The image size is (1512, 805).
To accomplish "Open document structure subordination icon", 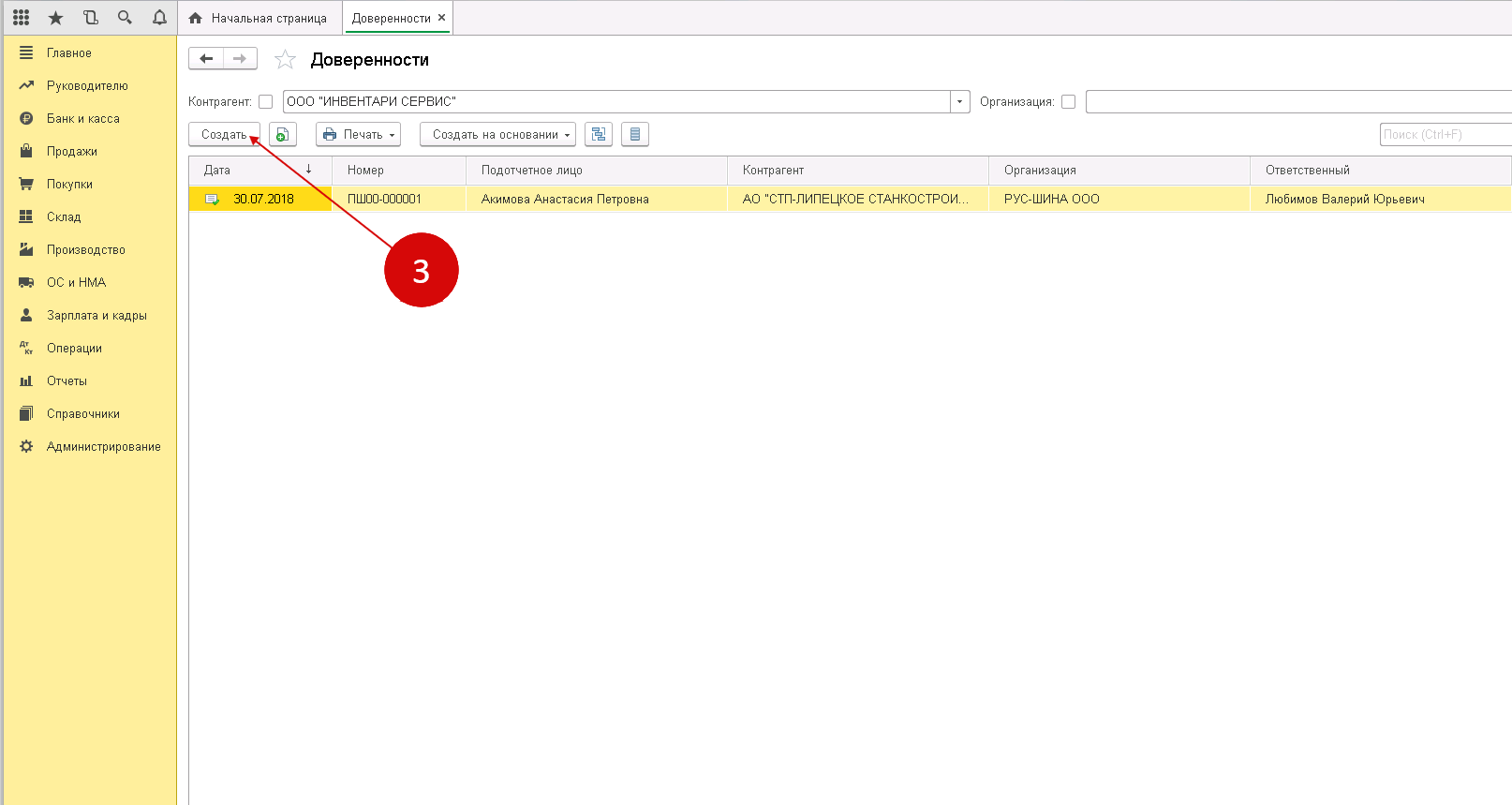I will pyautogui.click(x=599, y=135).
